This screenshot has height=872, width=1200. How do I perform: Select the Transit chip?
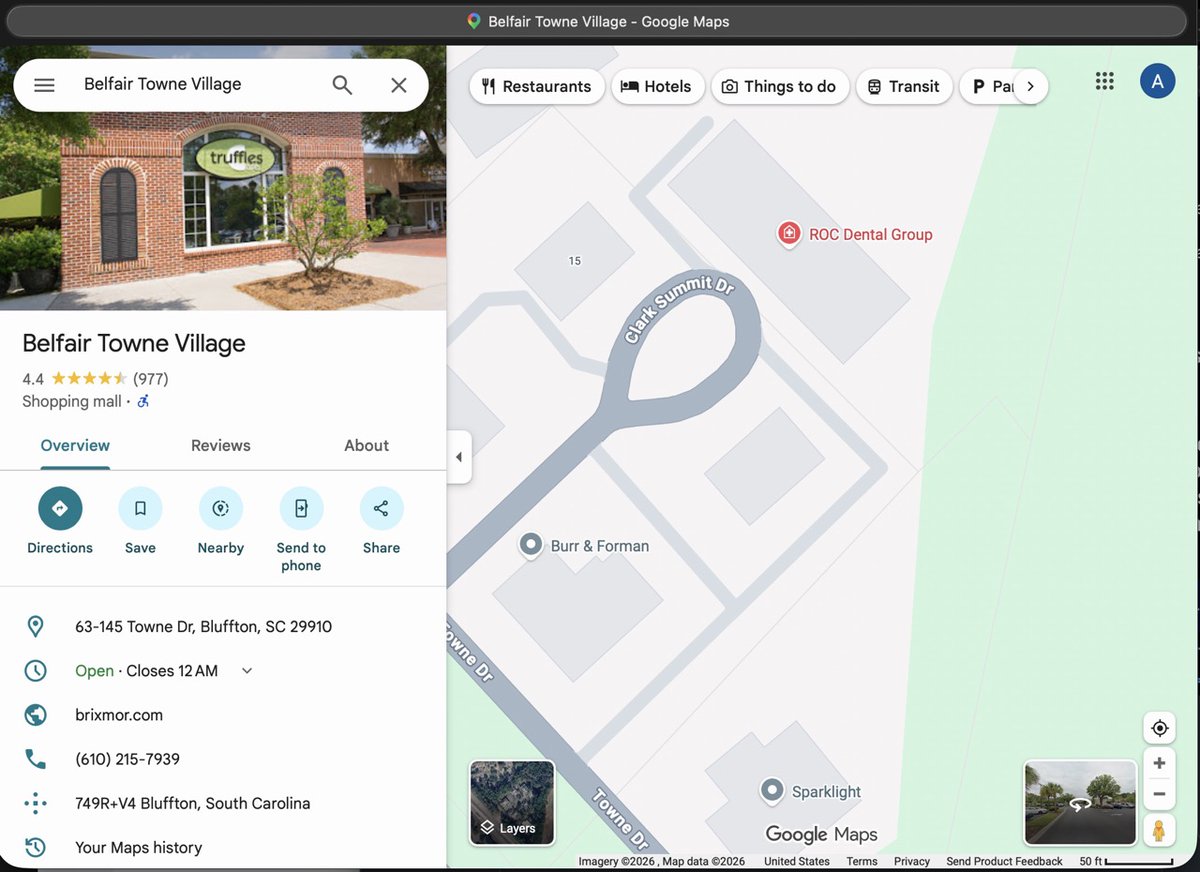[x=903, y=86]
